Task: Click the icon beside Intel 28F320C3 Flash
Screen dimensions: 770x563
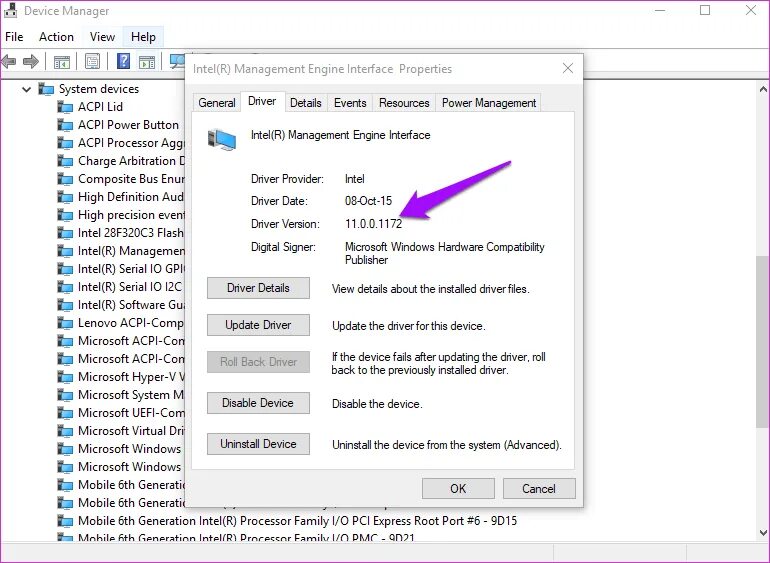Action: (x=65, y=233)
